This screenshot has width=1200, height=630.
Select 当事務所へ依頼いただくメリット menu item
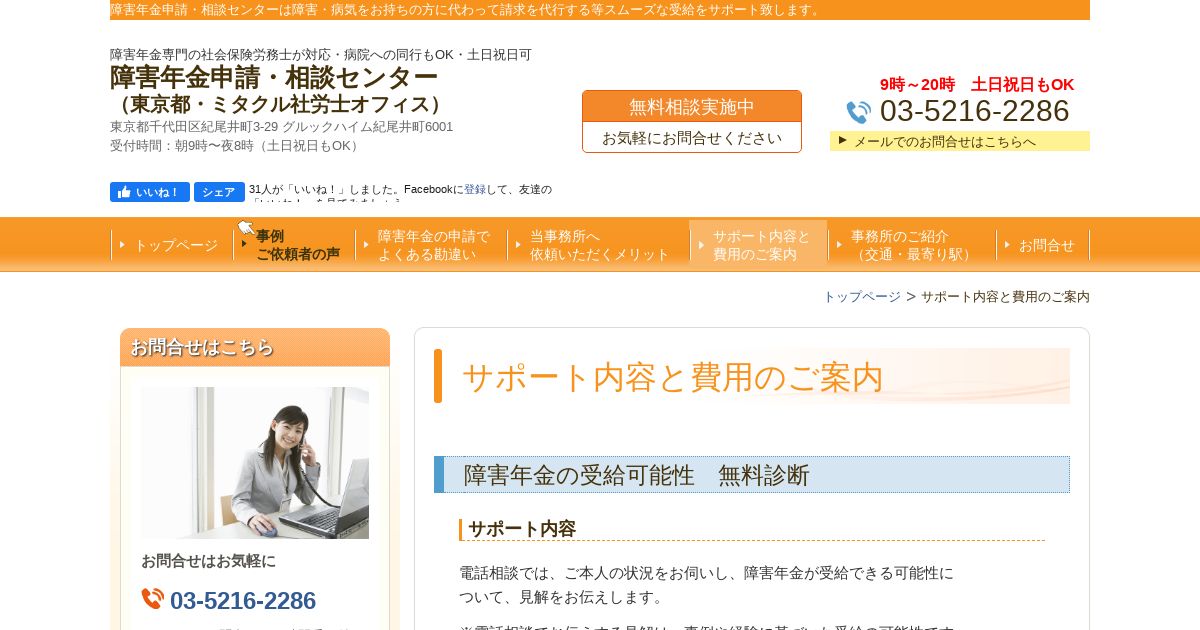[598, 245]
